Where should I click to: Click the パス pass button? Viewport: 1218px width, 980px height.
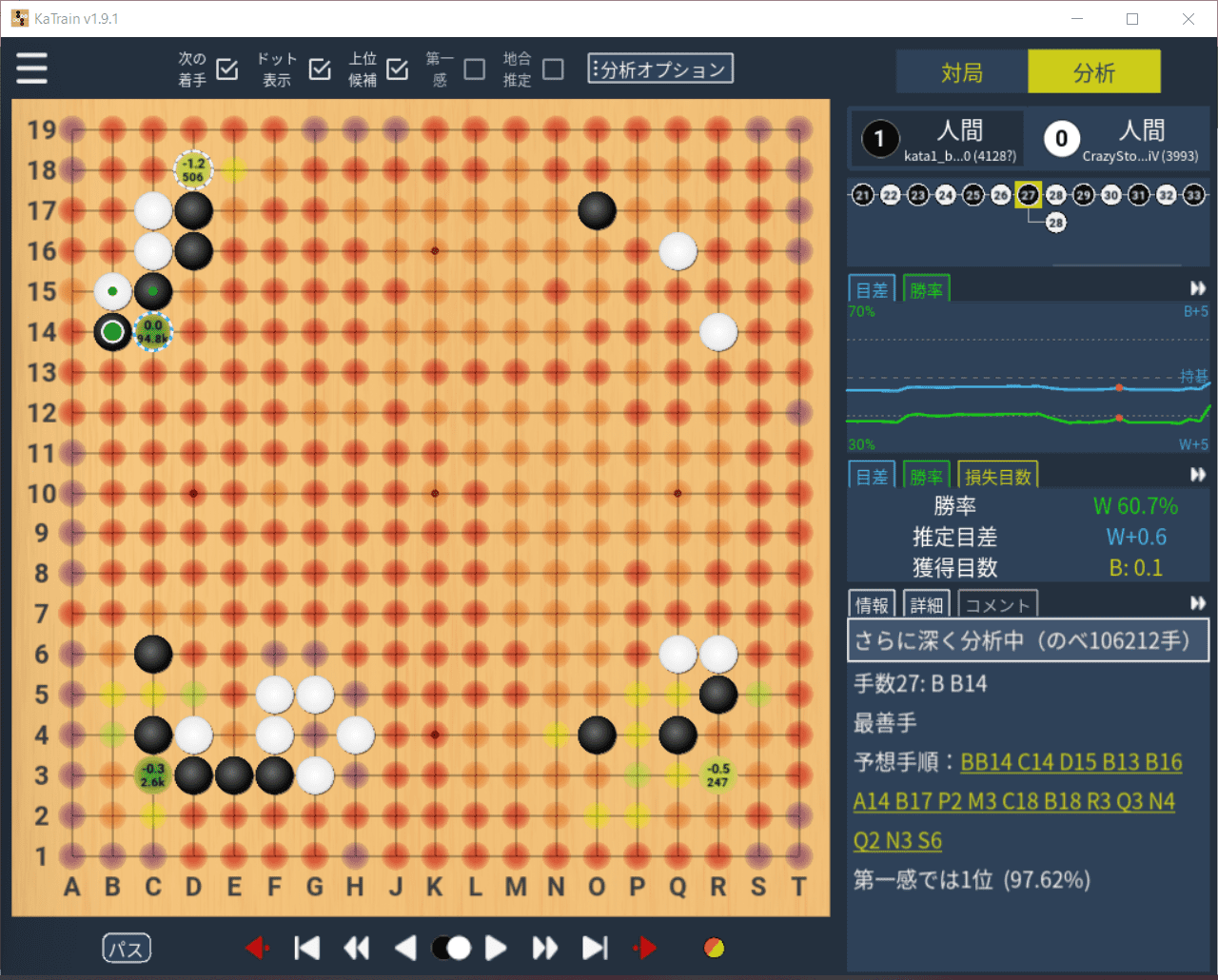pyautogui.click(x=127, y=949)
